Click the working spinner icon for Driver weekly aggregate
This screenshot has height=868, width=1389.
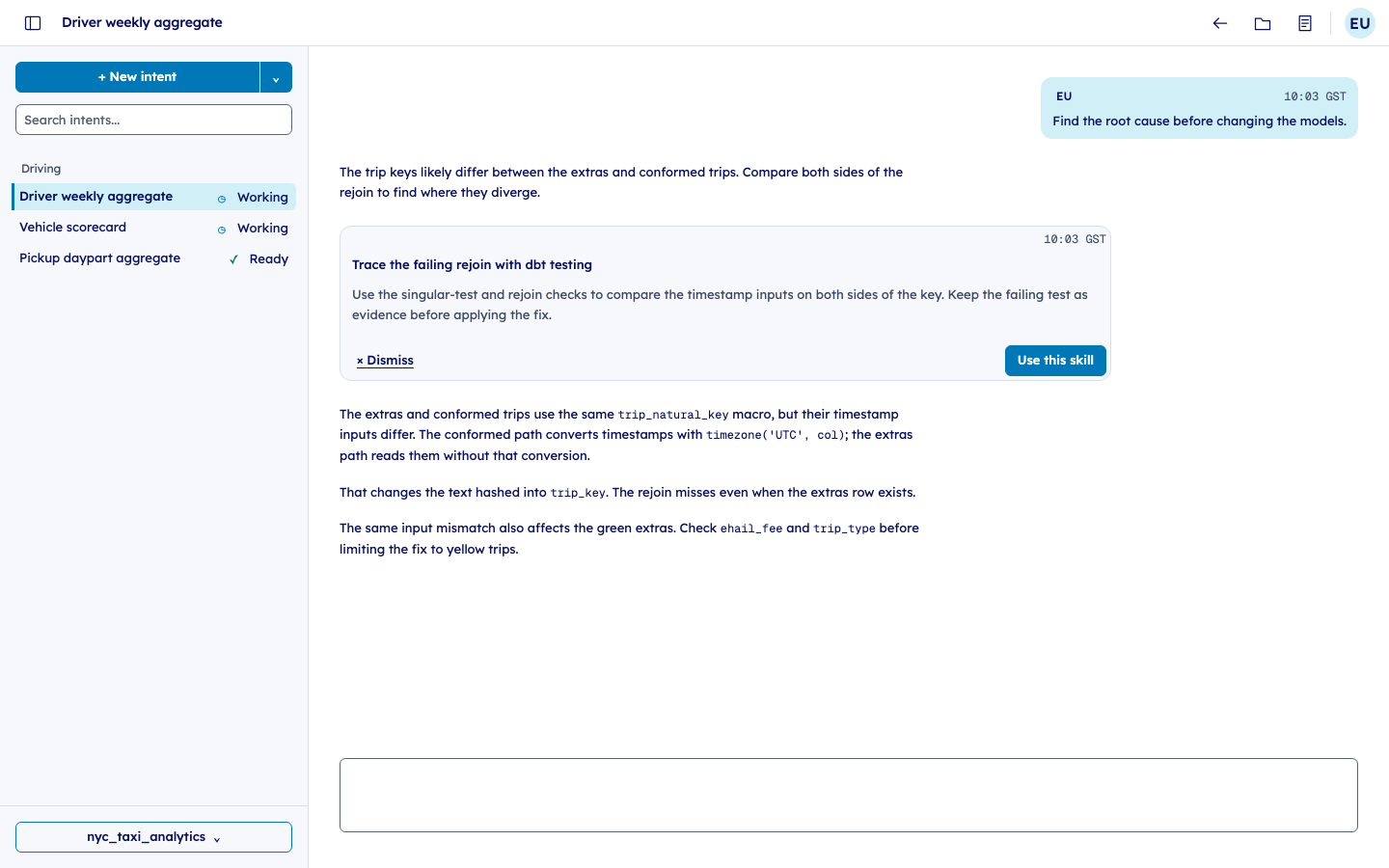222,199
